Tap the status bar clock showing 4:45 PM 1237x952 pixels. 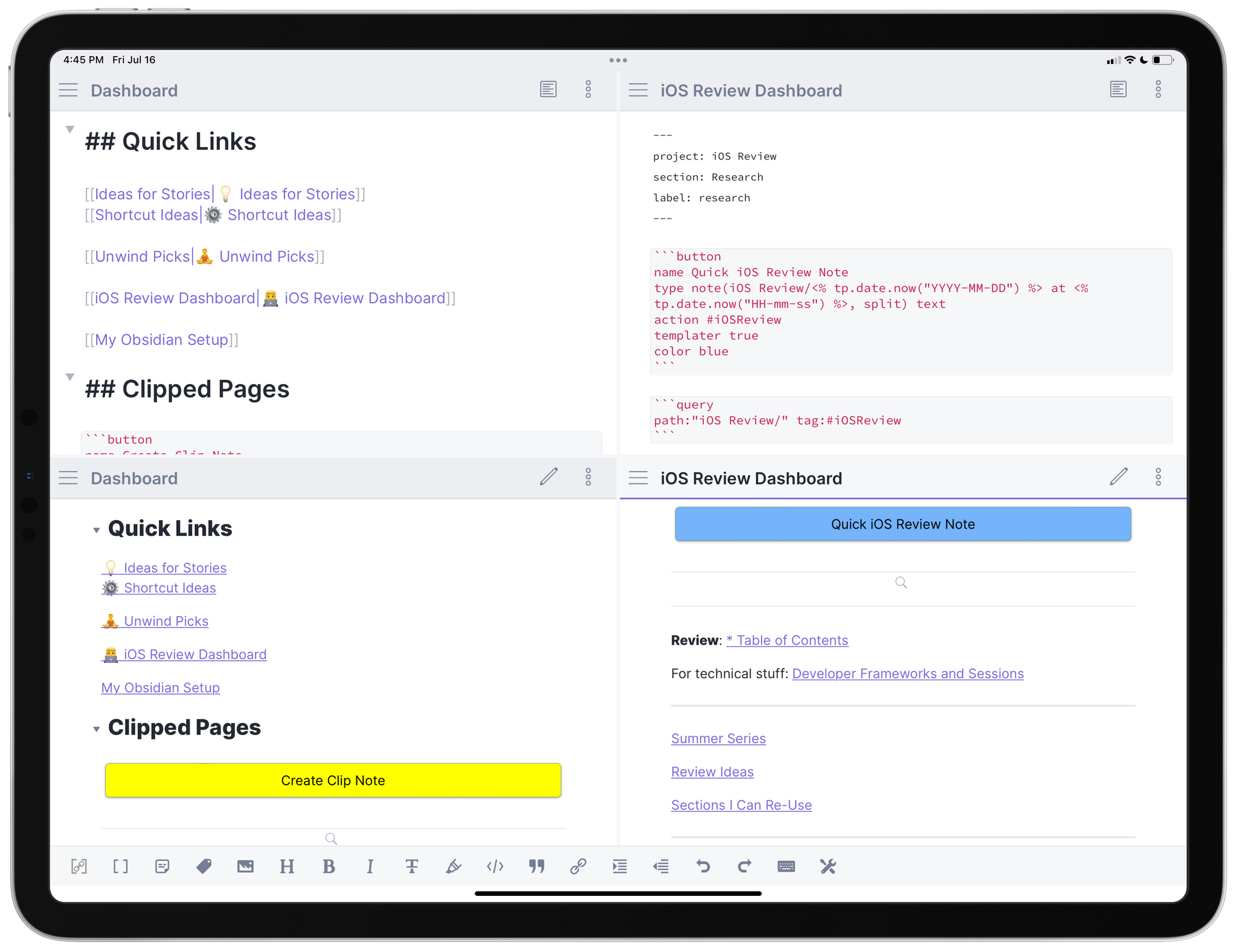tap(83, 60)
